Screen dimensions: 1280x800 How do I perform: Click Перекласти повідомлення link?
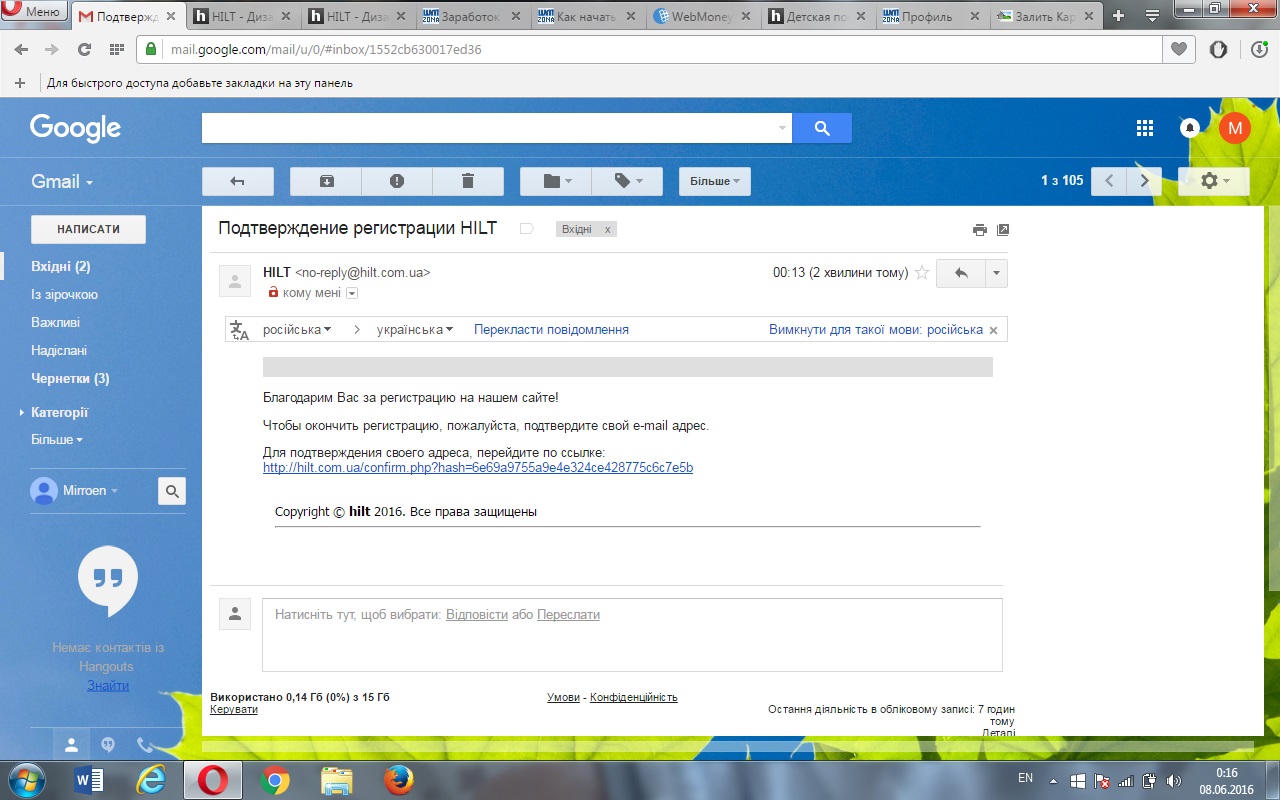click(x=551, y=330)
